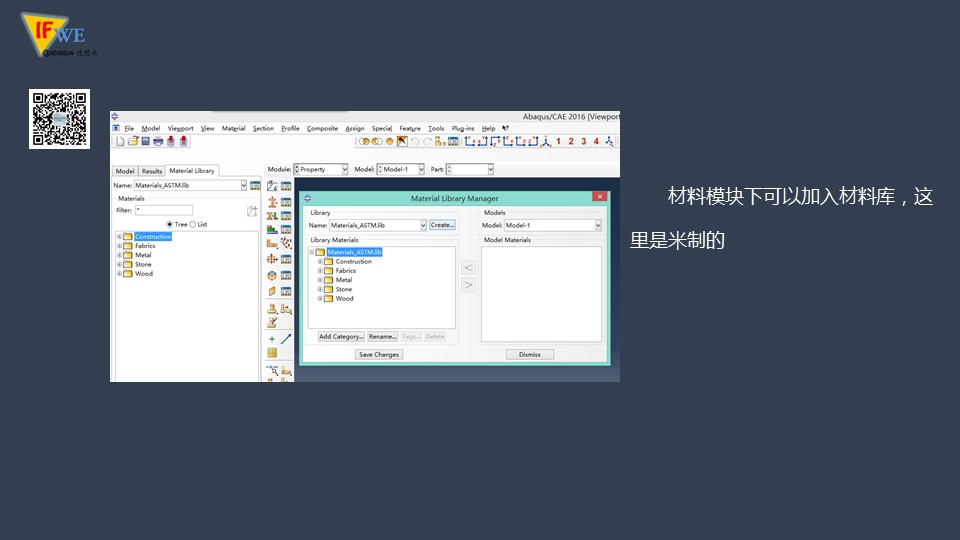The image size is (960, 540).
Task: Open library manager icon next to Name field
Action: [x=255, y=186]
